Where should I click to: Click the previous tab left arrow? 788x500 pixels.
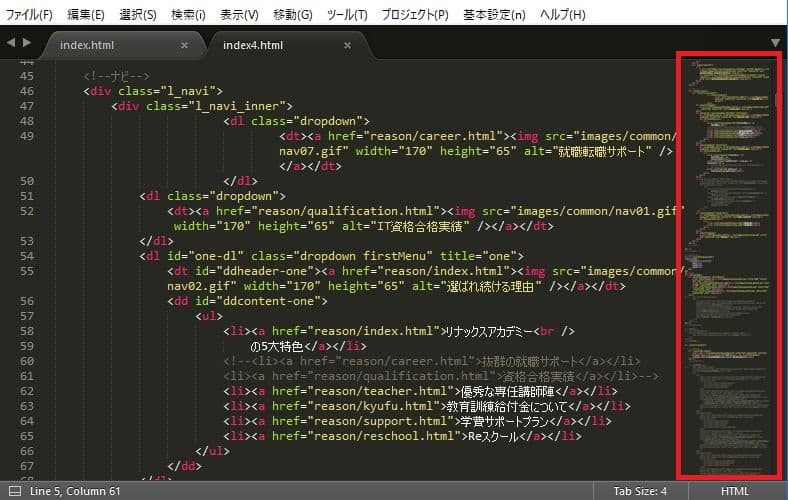pos(11,43)
